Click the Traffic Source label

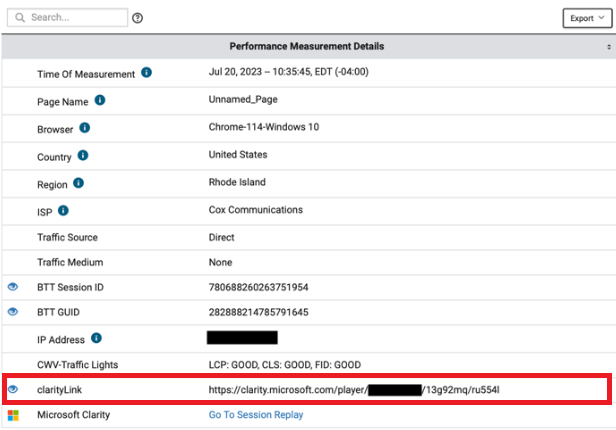coord(67,237)
